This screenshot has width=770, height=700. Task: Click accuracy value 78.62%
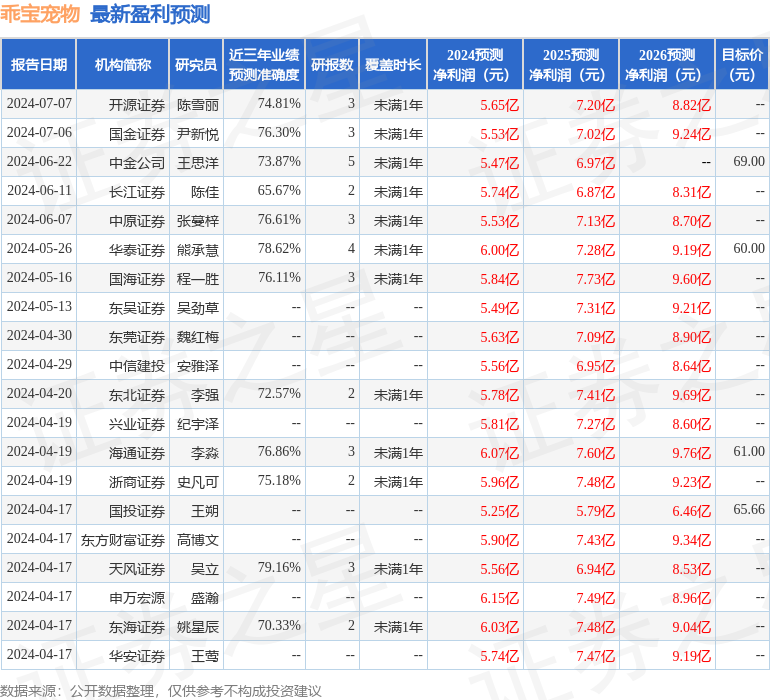point(279,249)
